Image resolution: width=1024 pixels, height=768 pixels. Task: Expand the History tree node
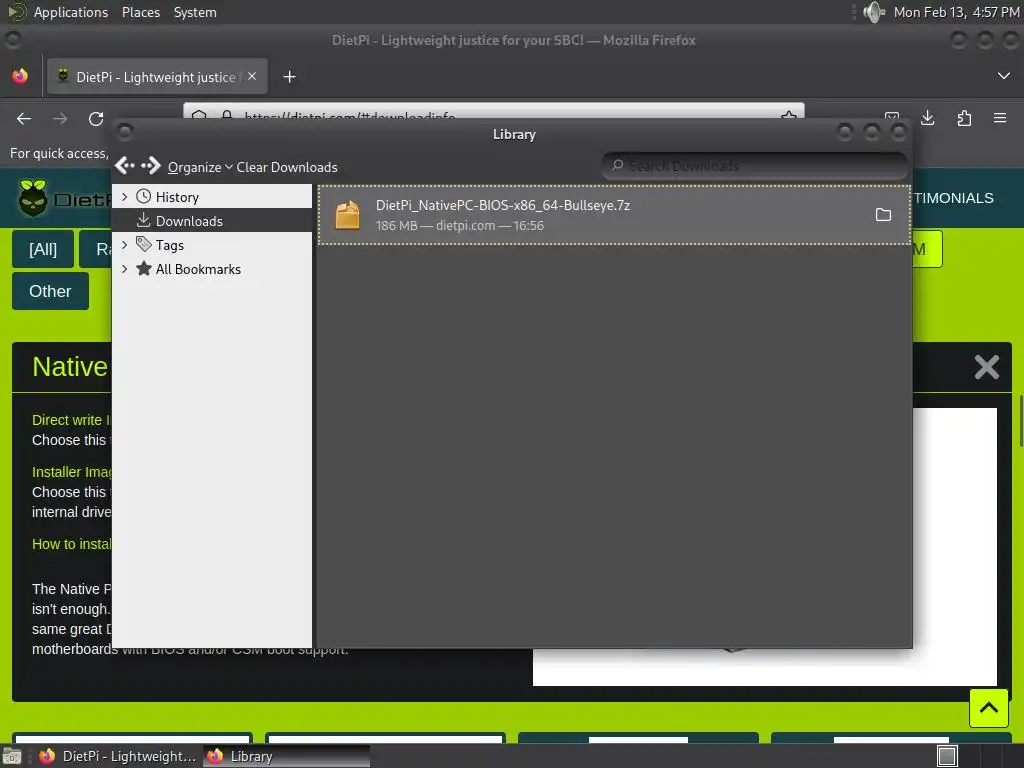tap(125, 197)
